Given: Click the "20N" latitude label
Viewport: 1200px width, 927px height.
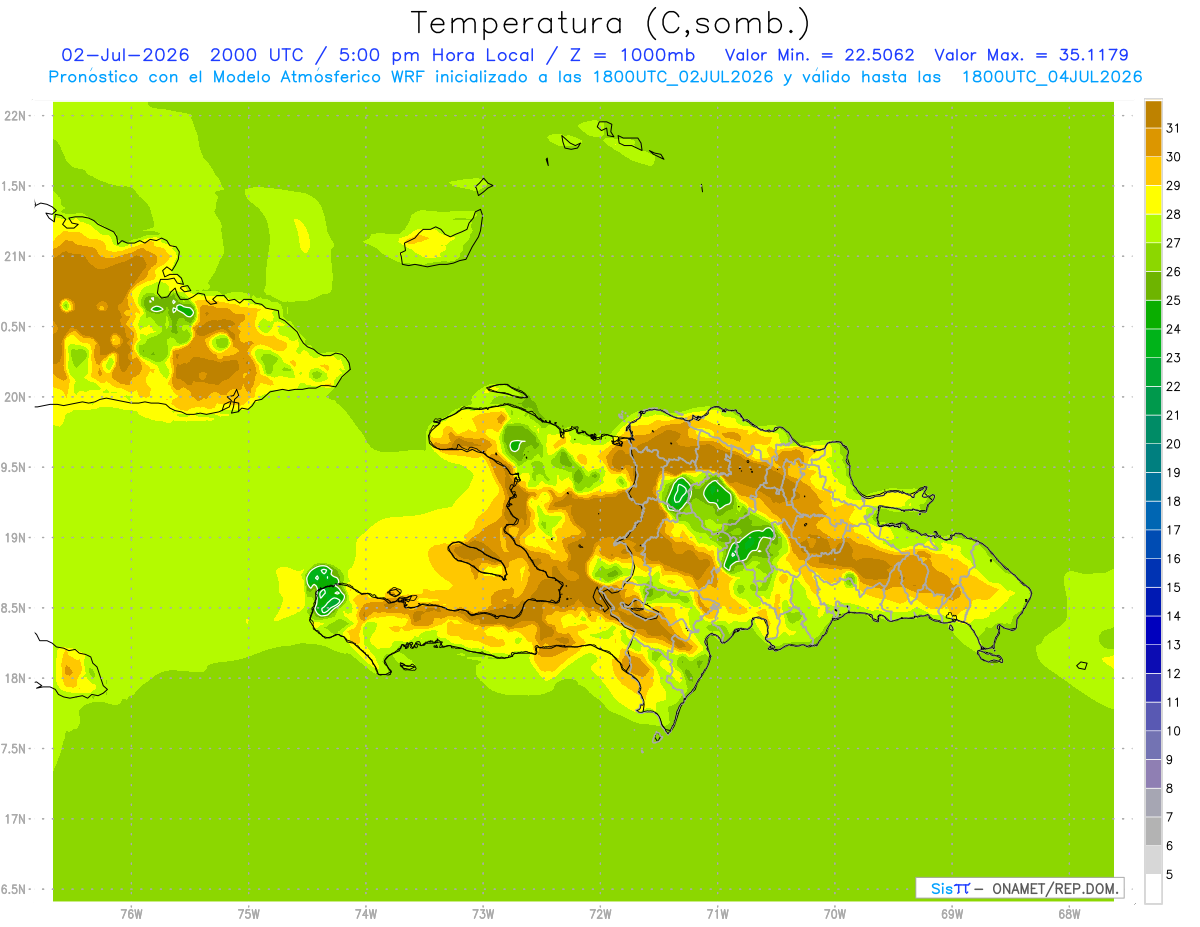Looking at the screenshot, I should (15, 397).
